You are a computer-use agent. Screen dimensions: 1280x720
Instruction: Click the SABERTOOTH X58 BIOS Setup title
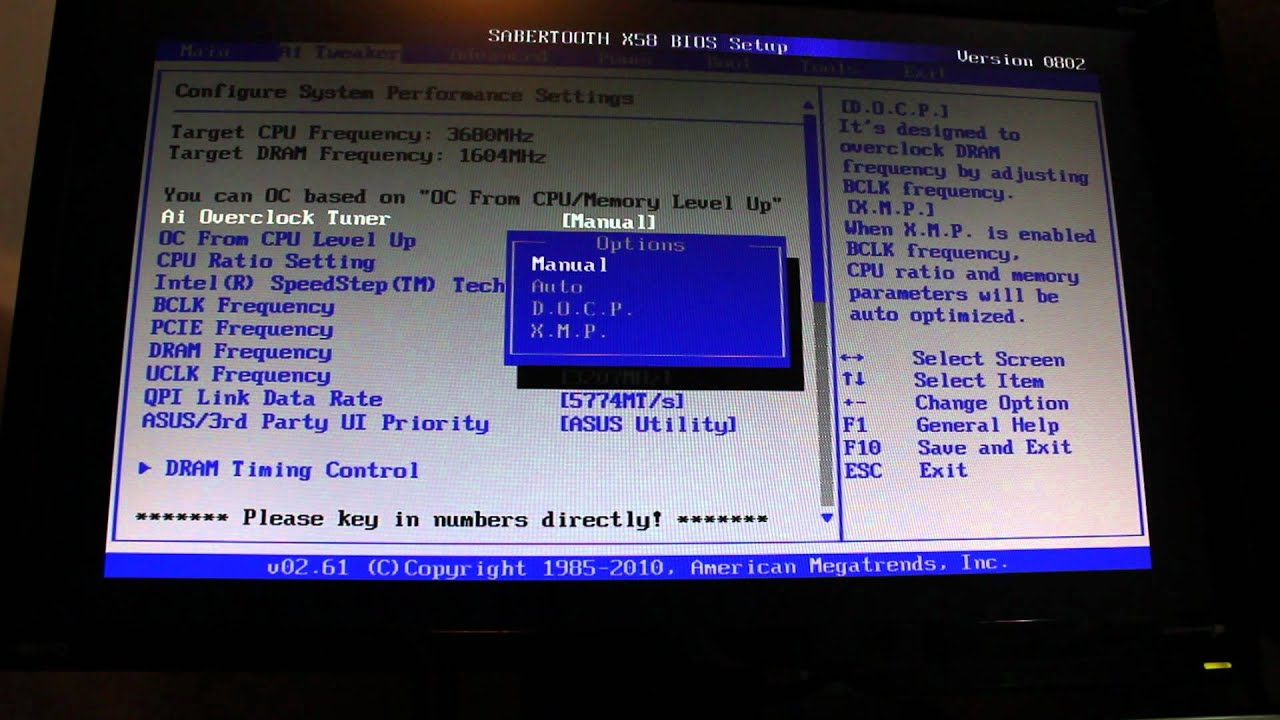coord(637,41)
